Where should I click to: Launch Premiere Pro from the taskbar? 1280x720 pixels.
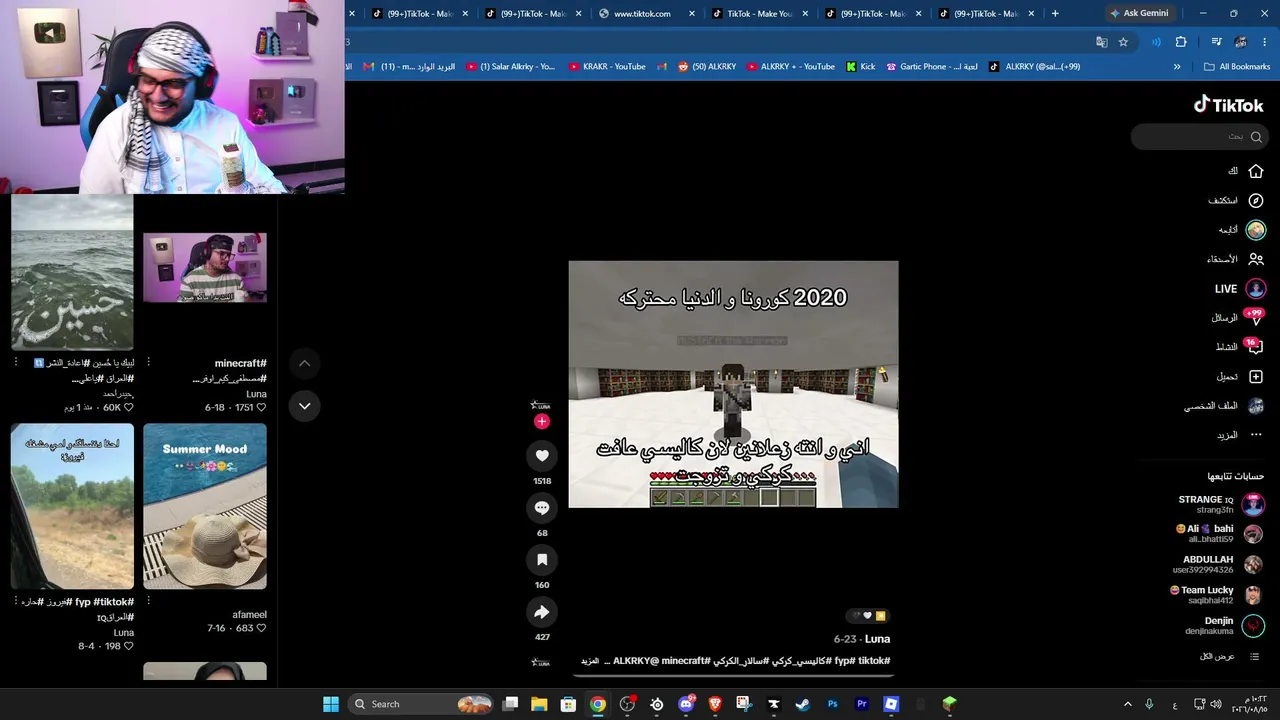(861, 704)
